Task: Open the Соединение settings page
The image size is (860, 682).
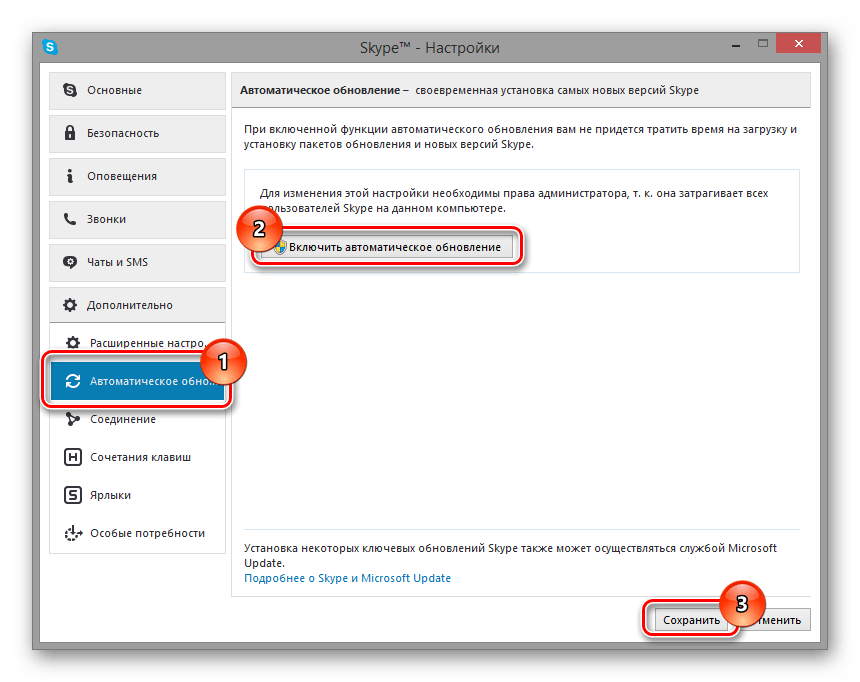Action: (x=137, y=419)
